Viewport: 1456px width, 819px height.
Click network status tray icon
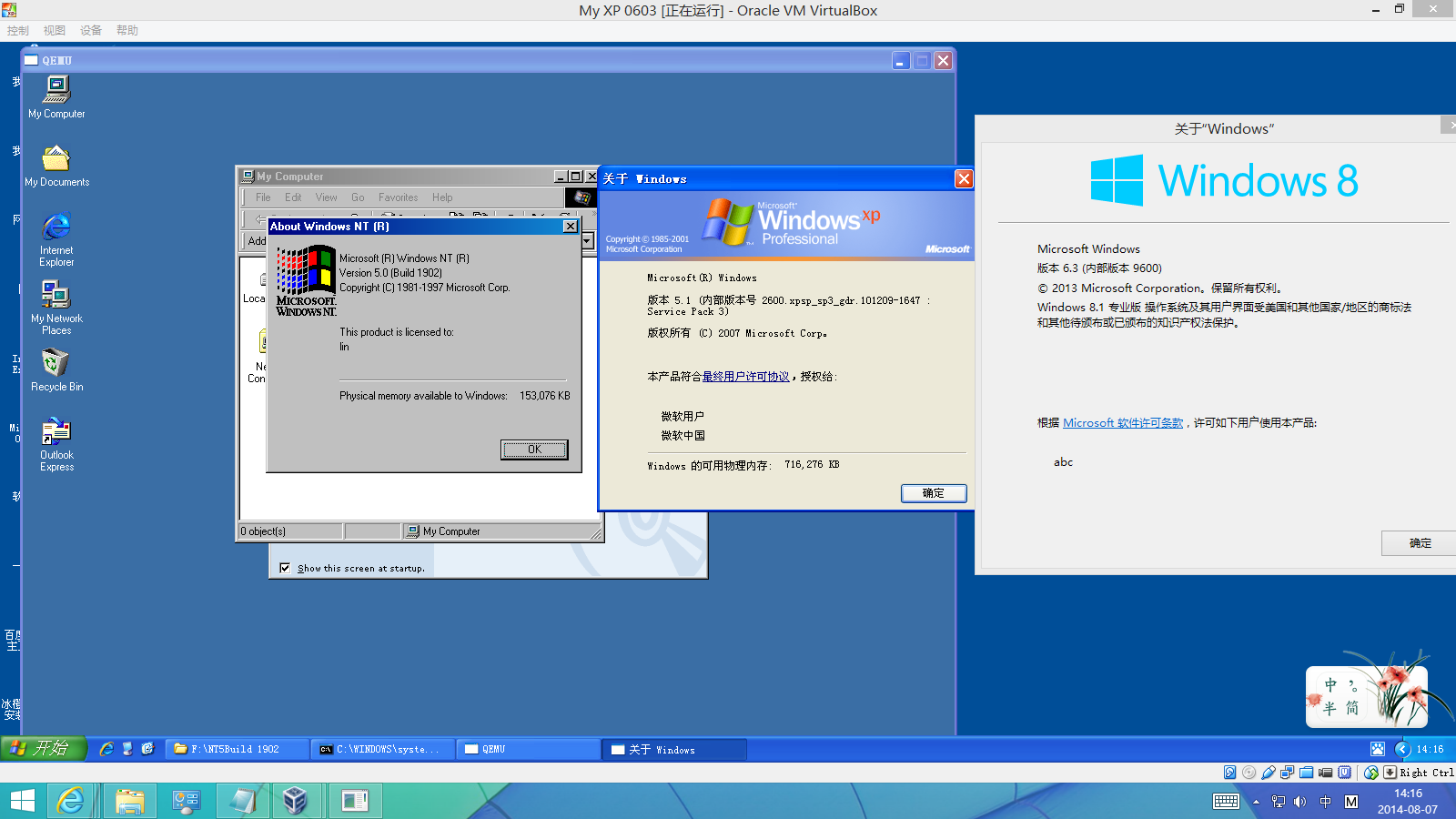pyautogui.click(x=1279, y=802)
